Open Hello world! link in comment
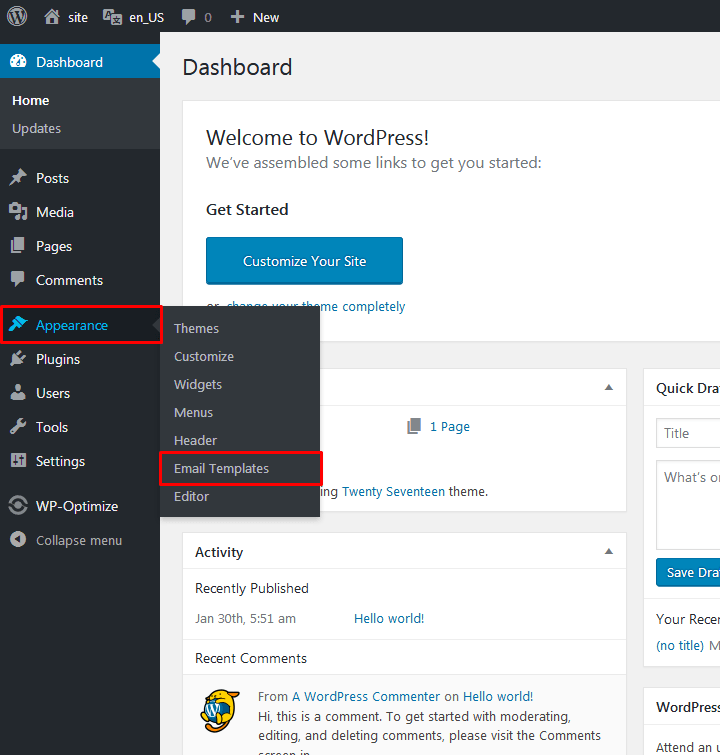Image resolution: width=720 pixels, height=755 pixels. (x=498, y=696)
